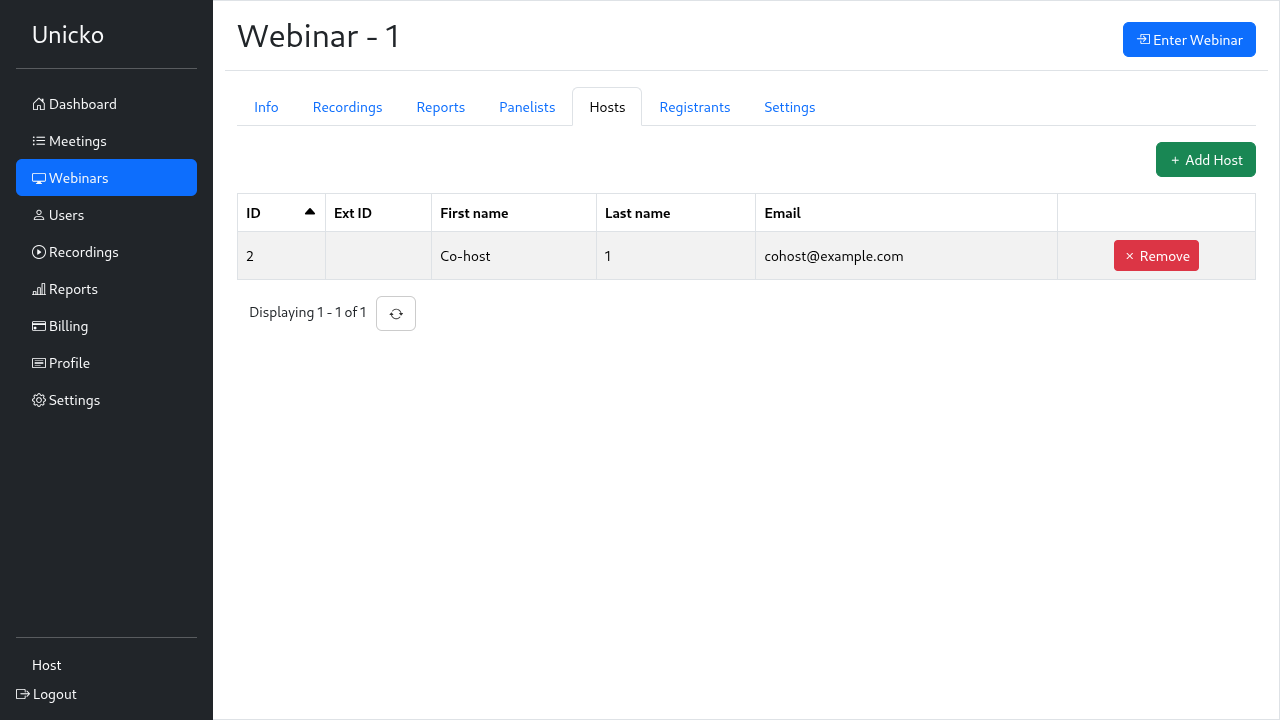This screenshot has height=720, width=1280.
Task: Click the Logout arrow icon
Action: point(23,694)
